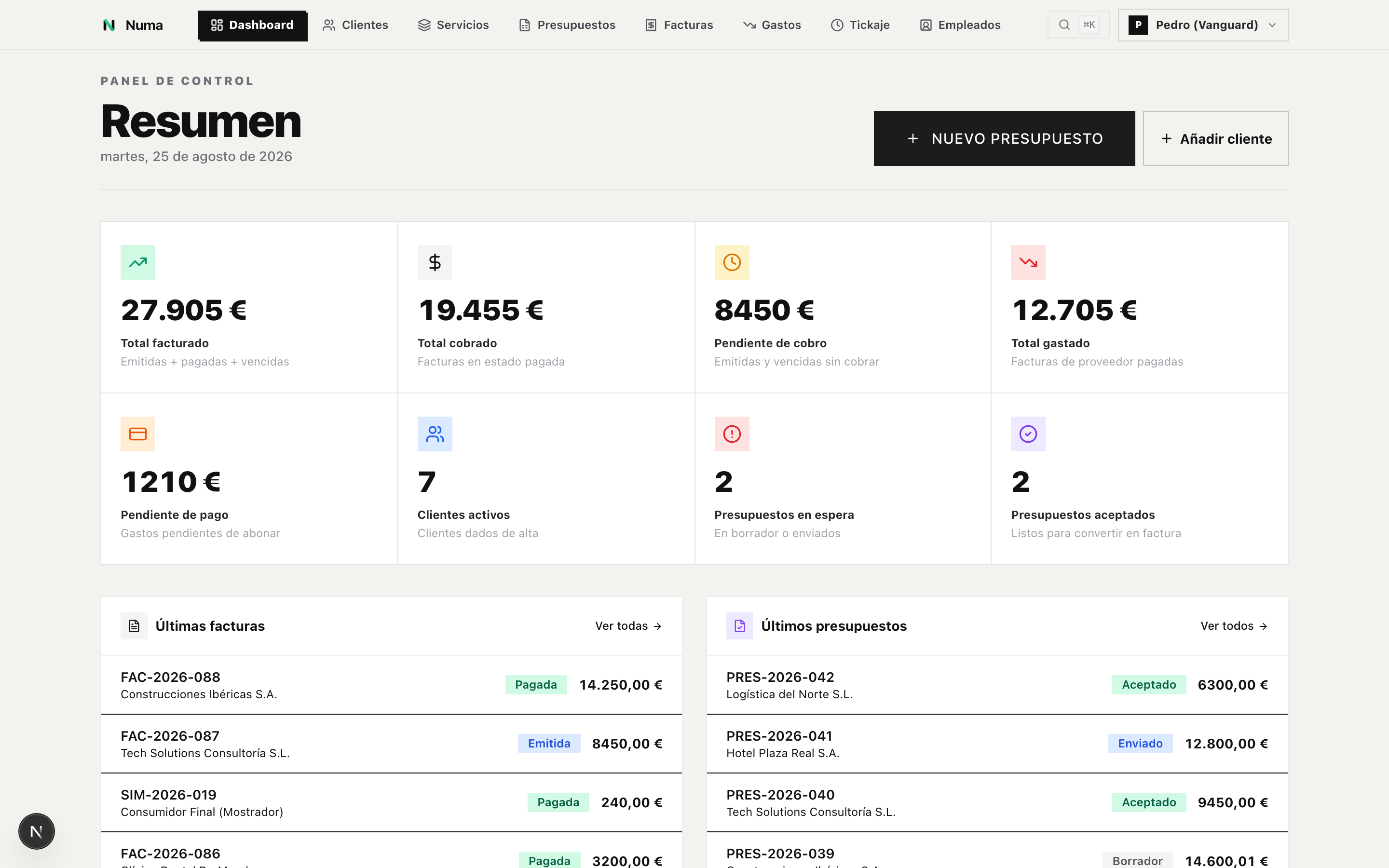Viewport: 1389px width, 868px height.
Task: Click the 14.250,00 € amount
Action: [620, 685]
